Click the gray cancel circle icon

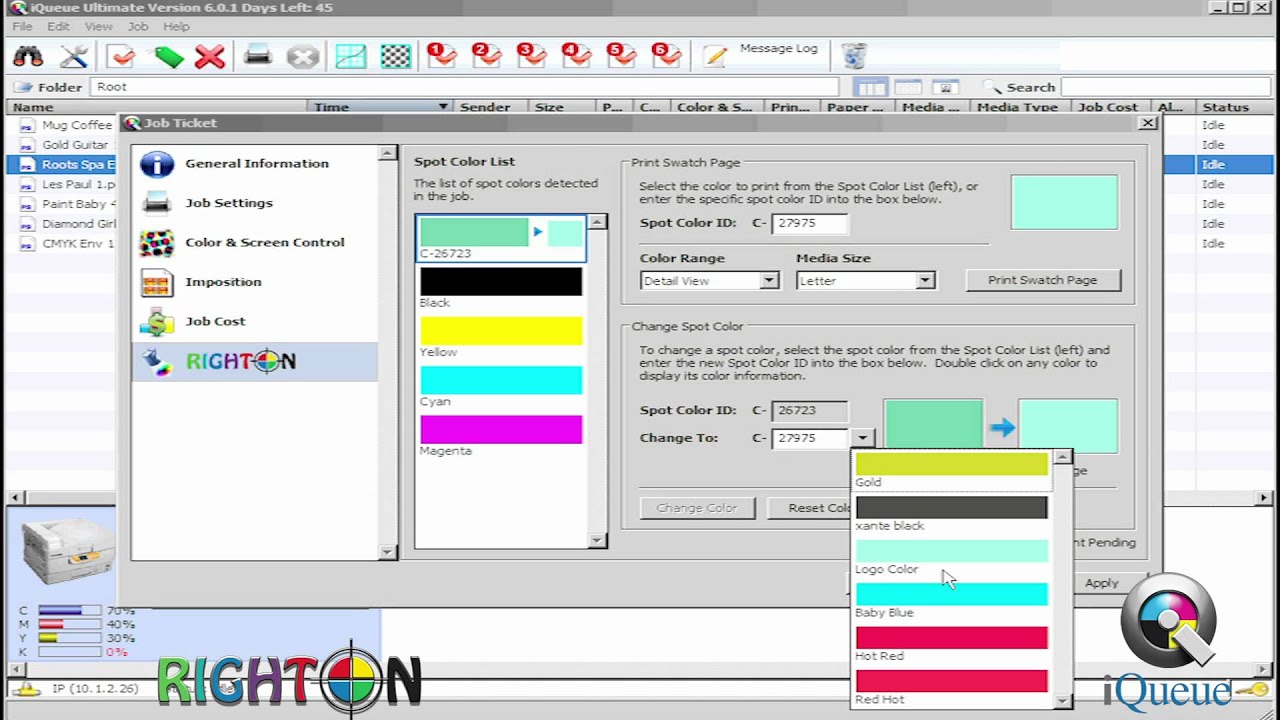tap(303, 56)
